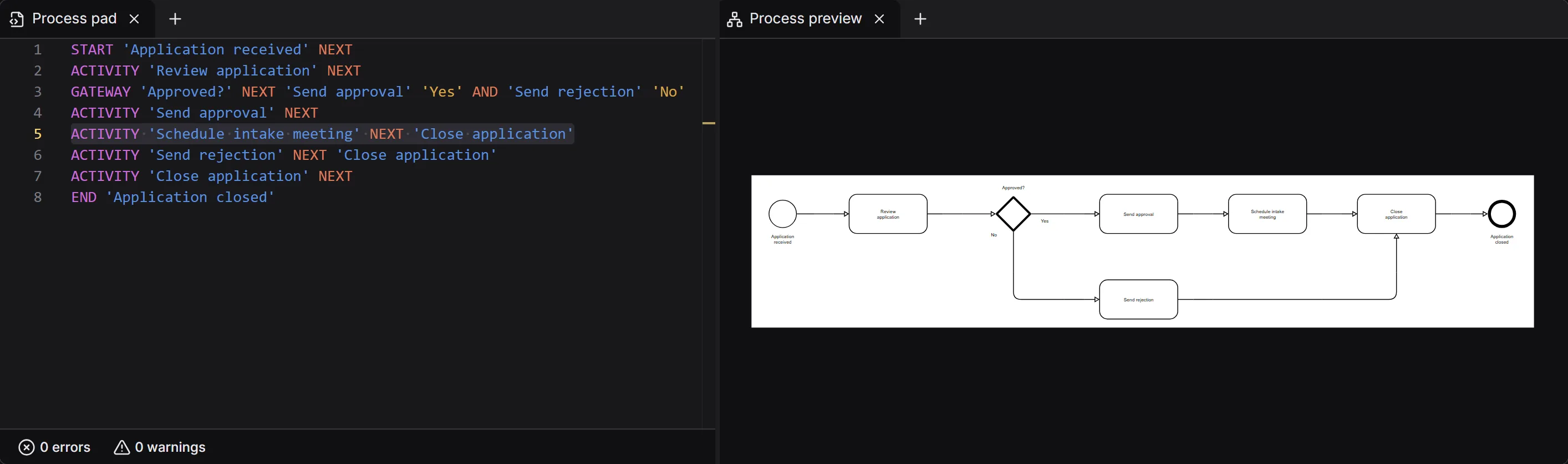
Task: Click the END keyword on line 8
Action: (x=83, y=197)
